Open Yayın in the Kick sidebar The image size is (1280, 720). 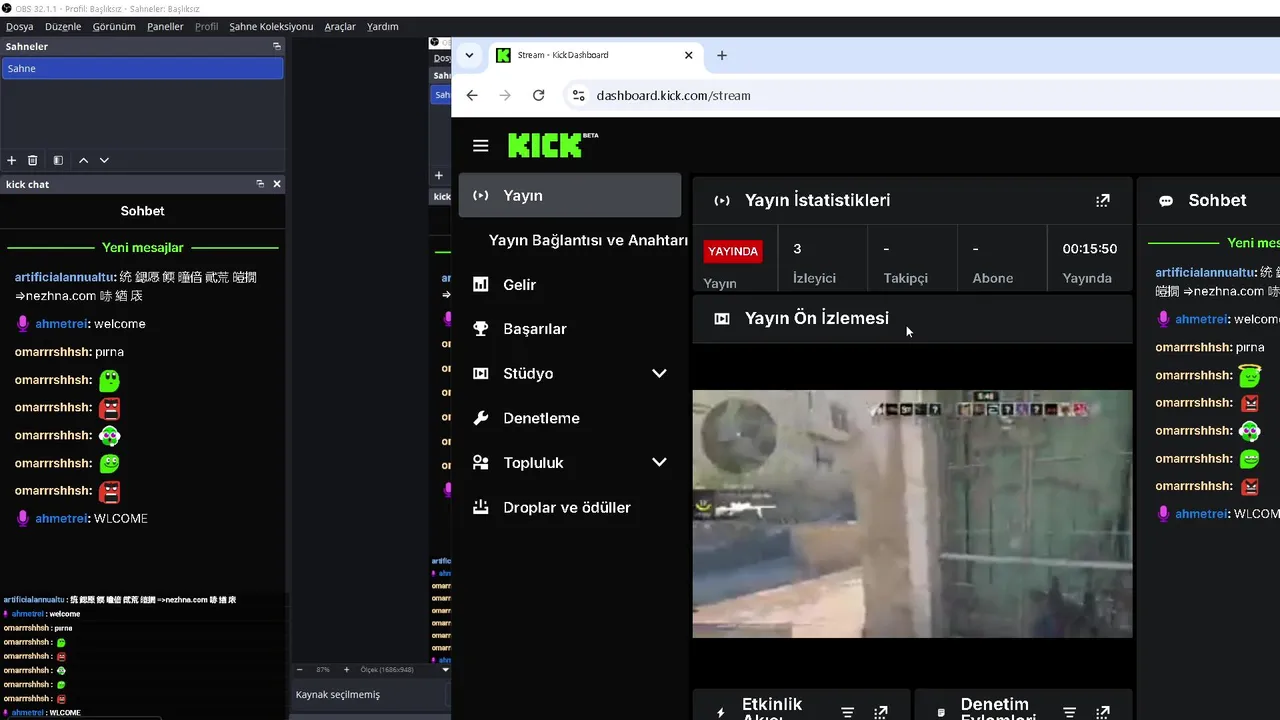click(570, 195)
